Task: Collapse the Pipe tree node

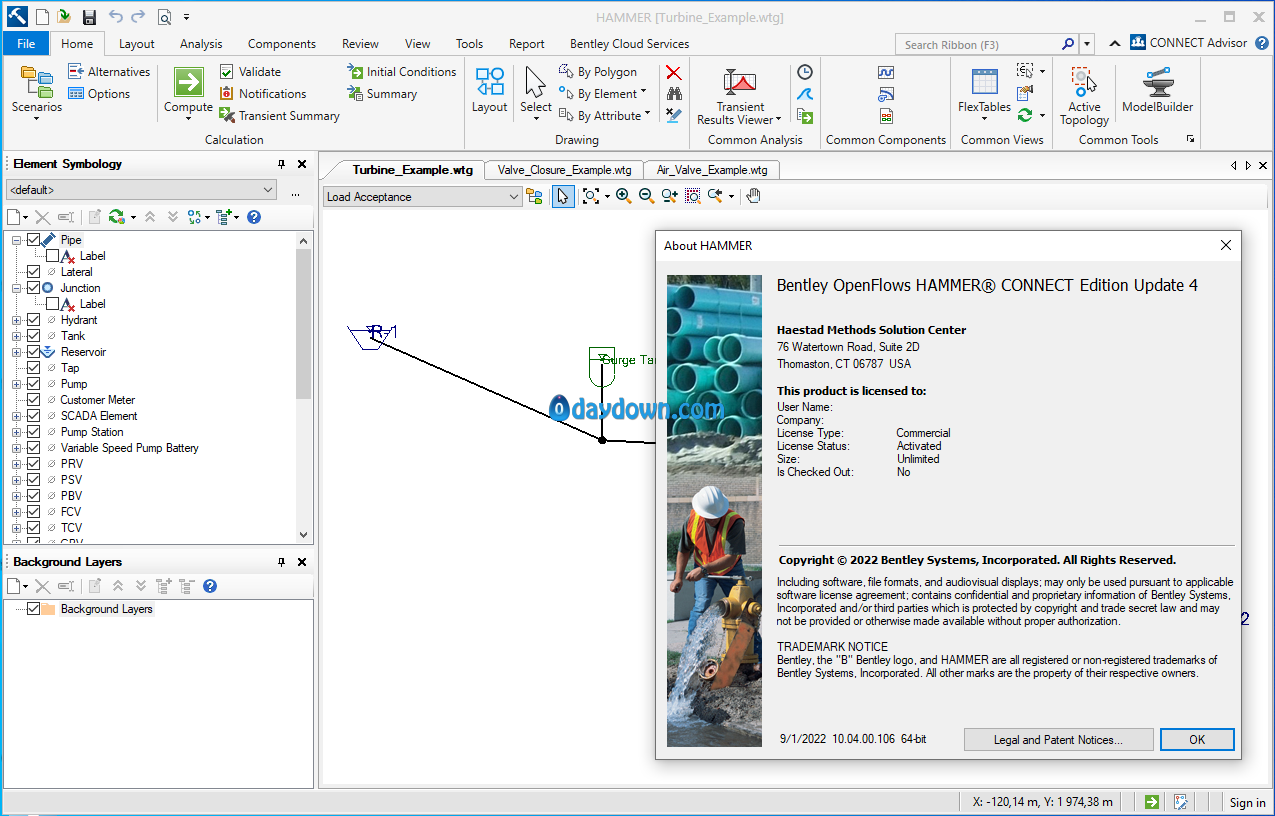Action: tap(16, 240)
